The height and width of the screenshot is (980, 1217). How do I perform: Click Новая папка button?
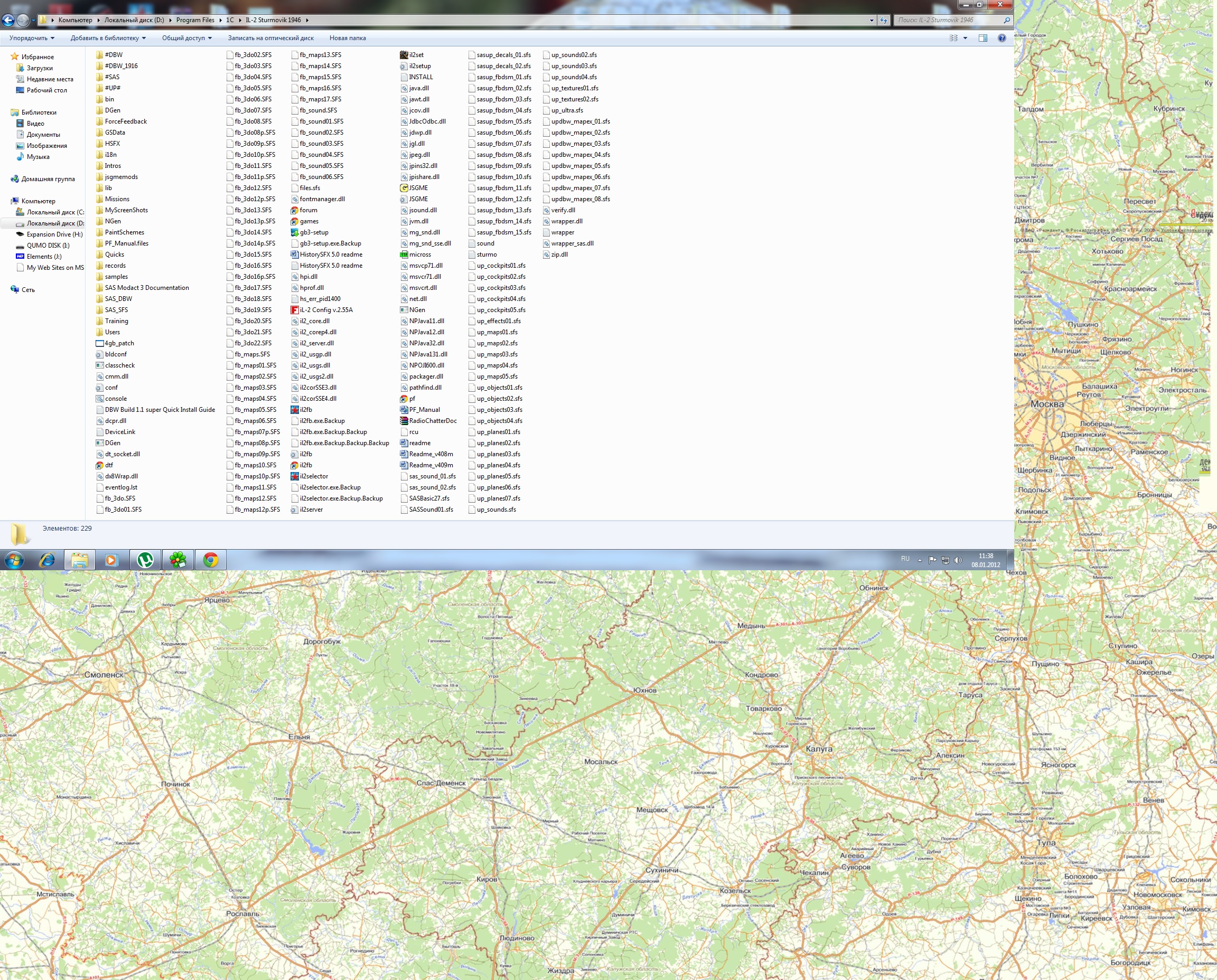point(348,38)
